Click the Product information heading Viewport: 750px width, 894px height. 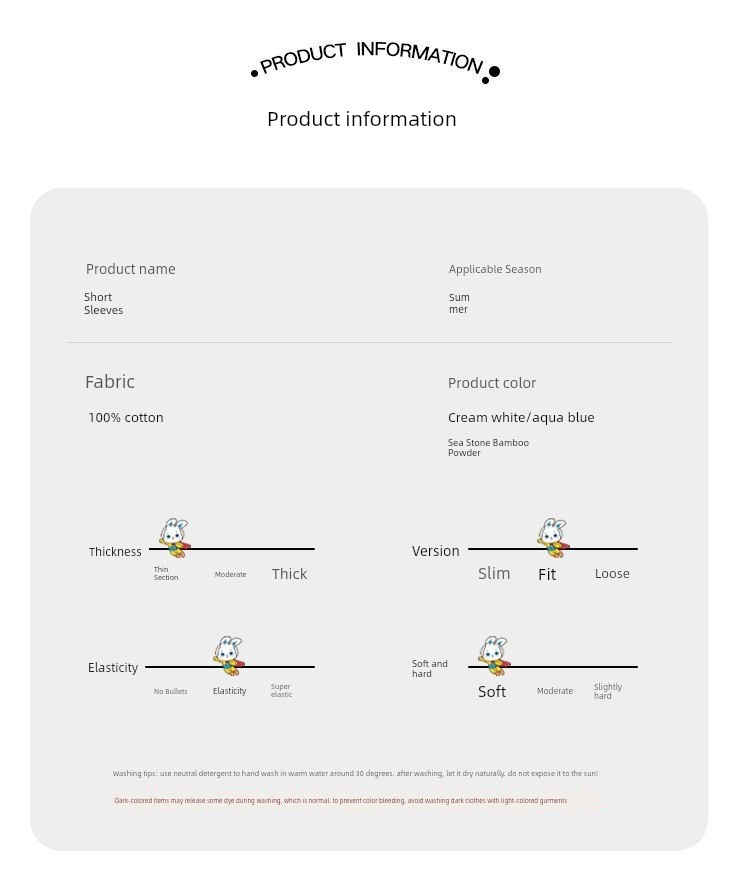pyautogui.click(x=362, y=119)
